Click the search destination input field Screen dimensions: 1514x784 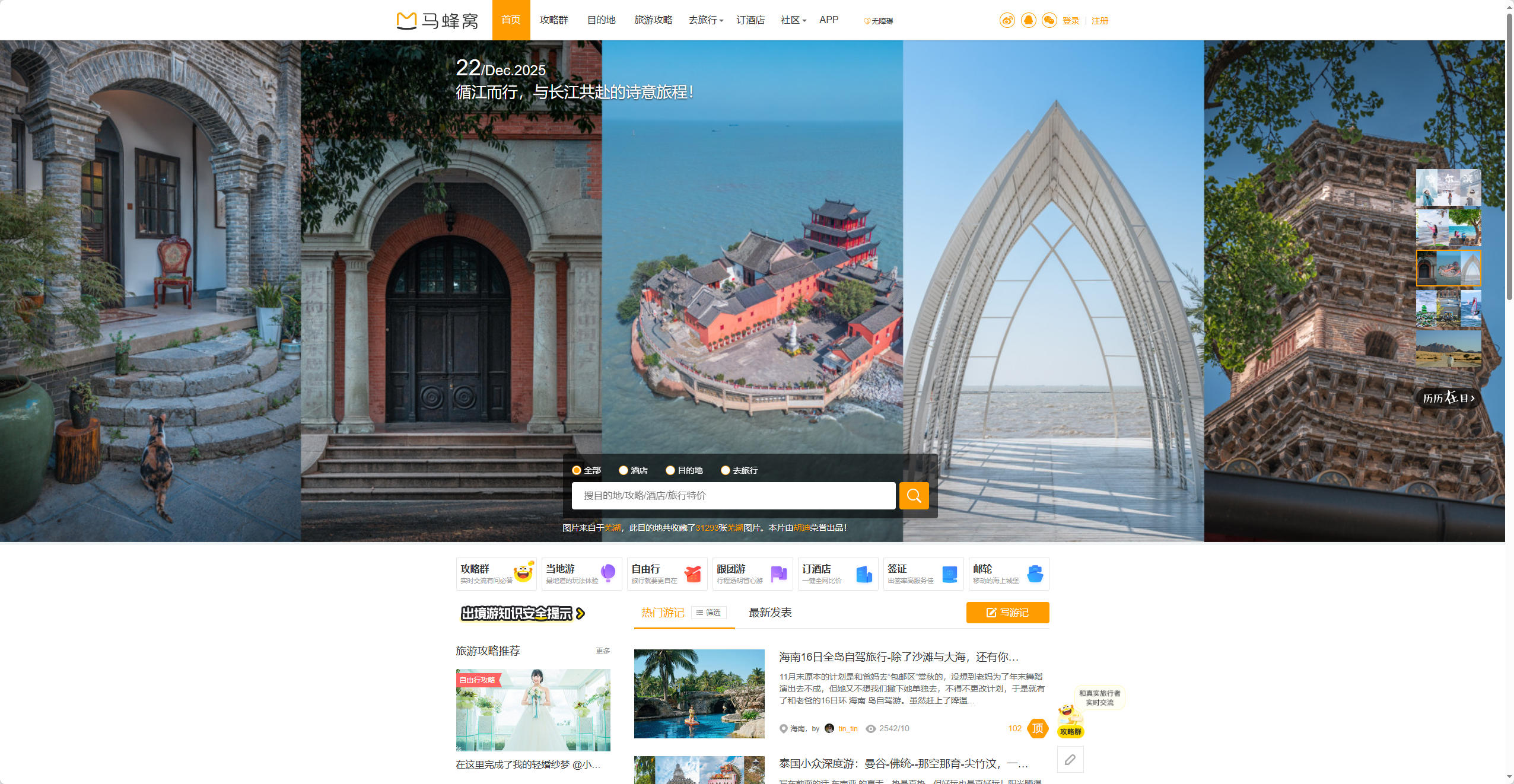coord(733,495)
